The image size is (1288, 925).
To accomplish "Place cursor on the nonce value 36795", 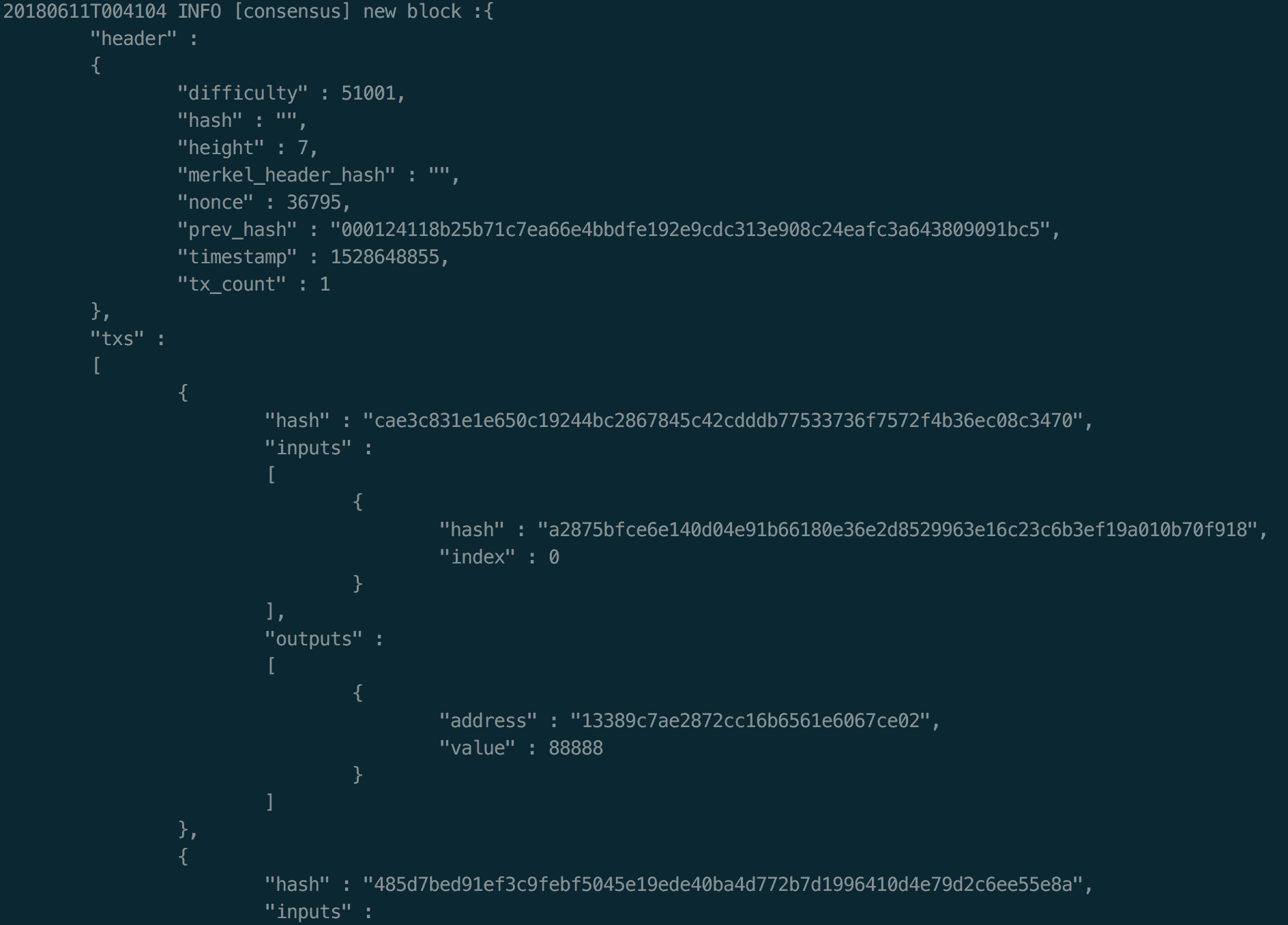I will [313, 203].
